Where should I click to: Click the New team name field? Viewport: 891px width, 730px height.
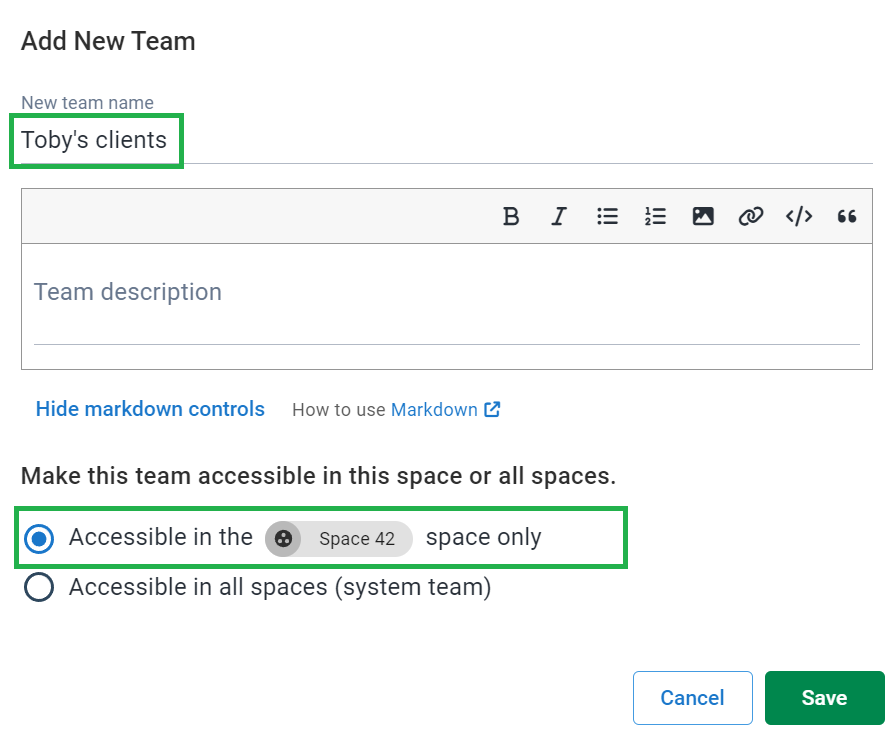click(447, 140)
